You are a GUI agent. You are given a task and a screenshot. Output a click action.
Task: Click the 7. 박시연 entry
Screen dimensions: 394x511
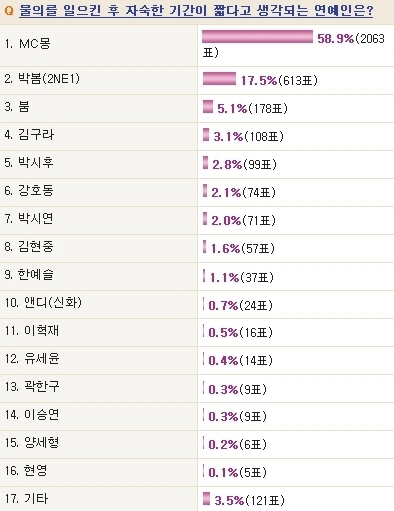(29, 219)
